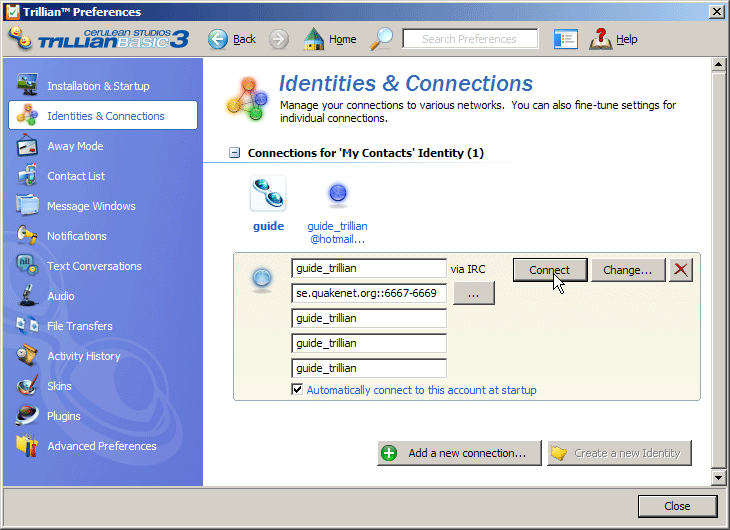This screenshot has width=730, height=530.
Task: Click the magnifying glass search icon
Action: click(x=381, y=39)
